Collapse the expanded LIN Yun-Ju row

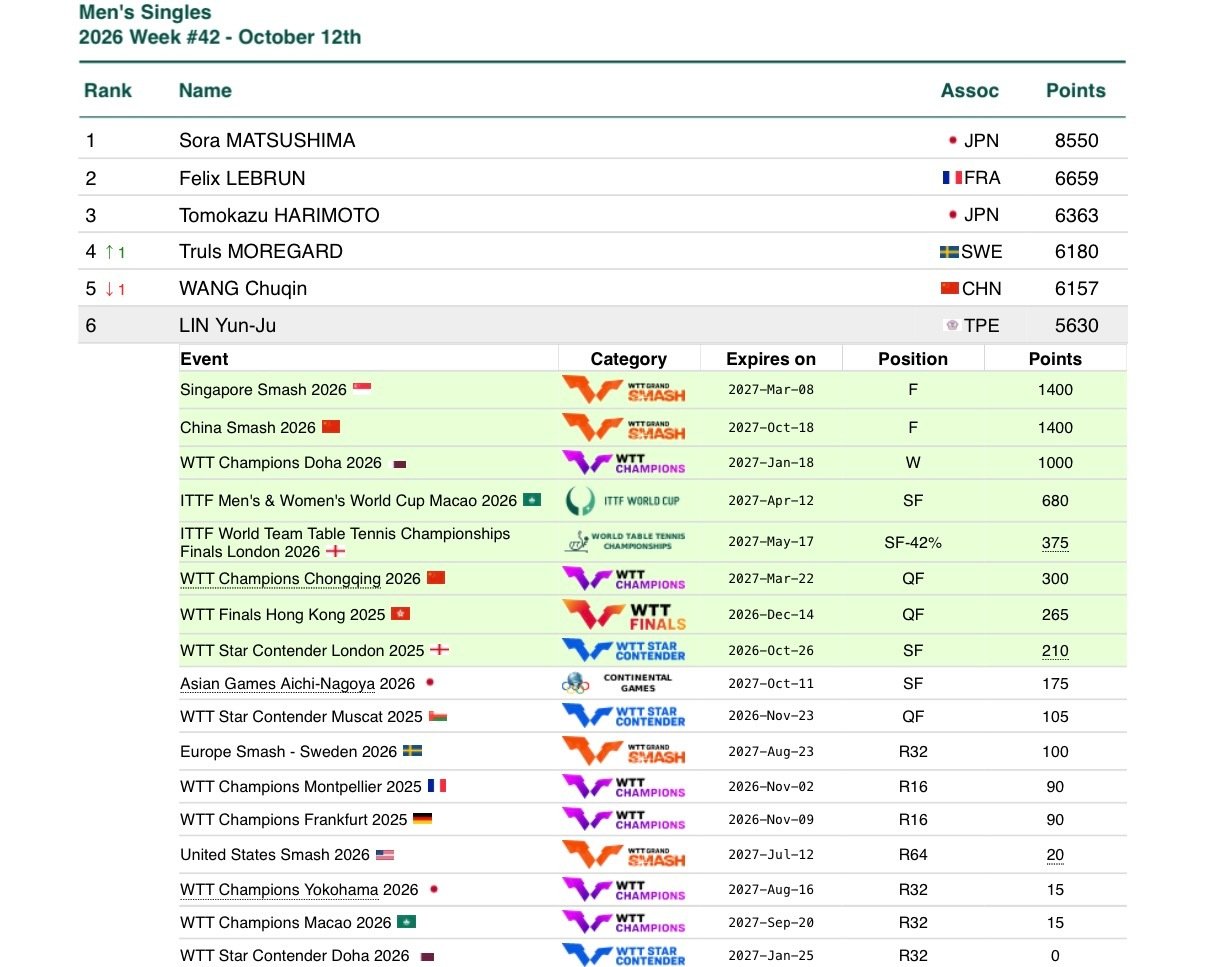602,325
